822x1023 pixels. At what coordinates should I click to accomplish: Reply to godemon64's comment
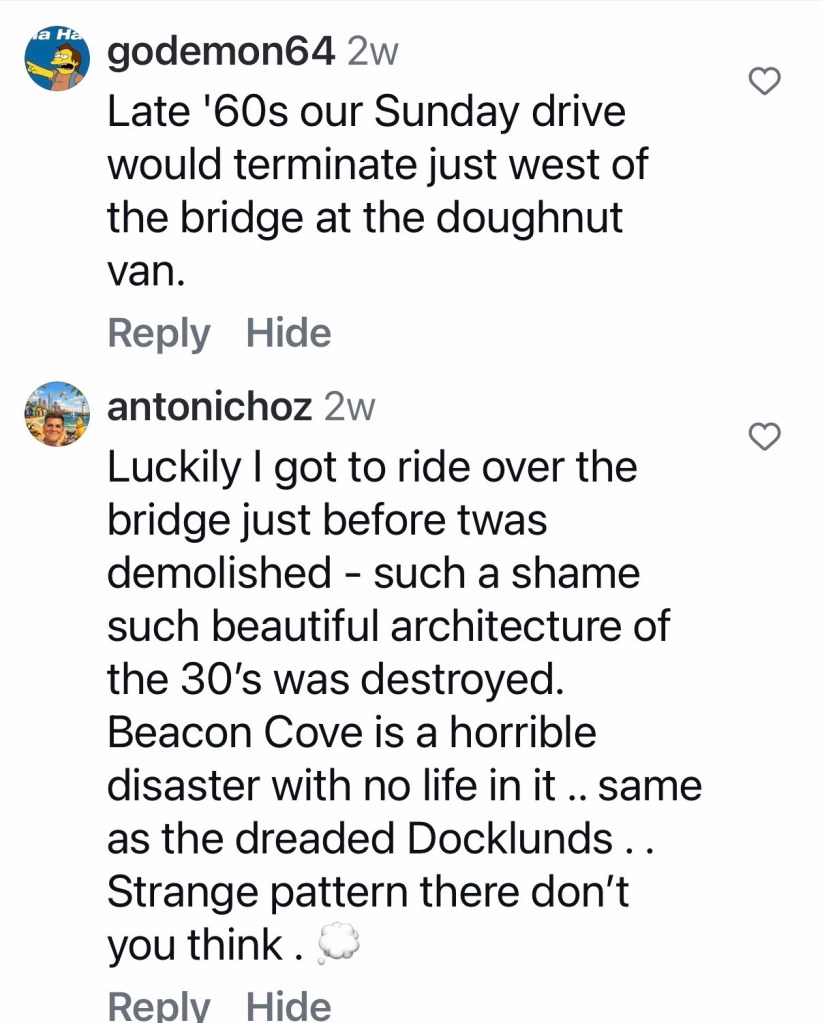click(x=158, y=333)
